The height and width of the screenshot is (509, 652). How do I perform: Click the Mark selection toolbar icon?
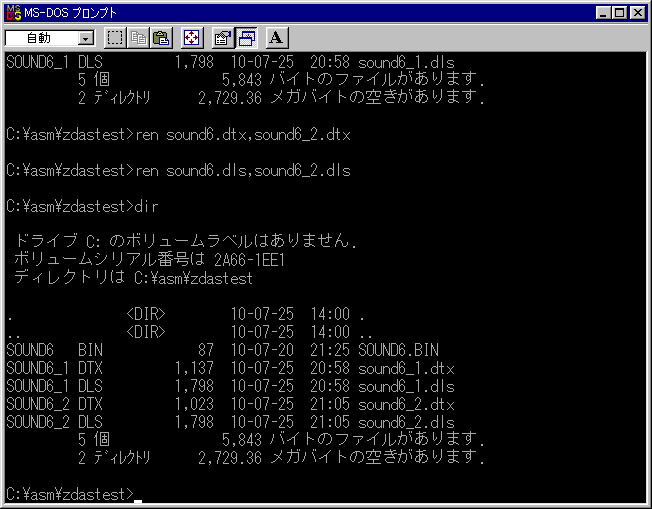pos(115,38)
